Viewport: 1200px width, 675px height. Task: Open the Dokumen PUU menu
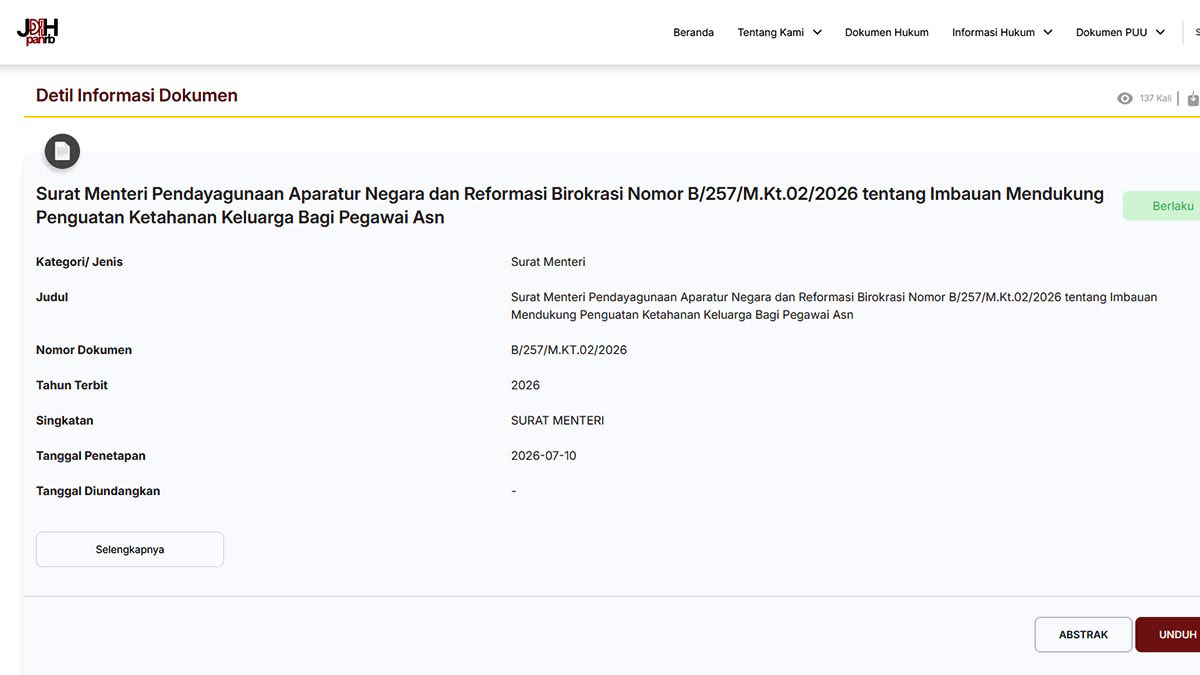(1112, 32)
